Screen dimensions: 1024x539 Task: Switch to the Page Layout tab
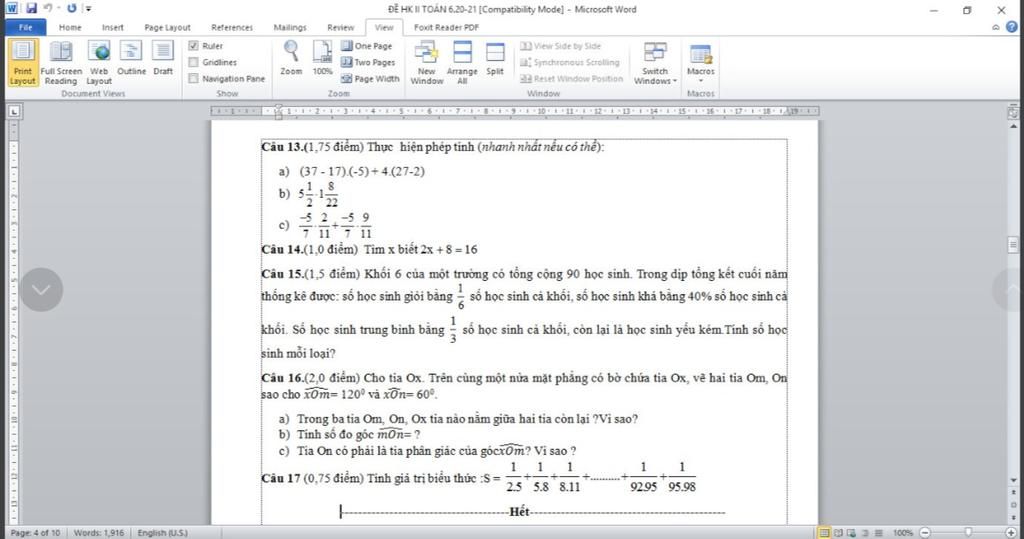167,27
